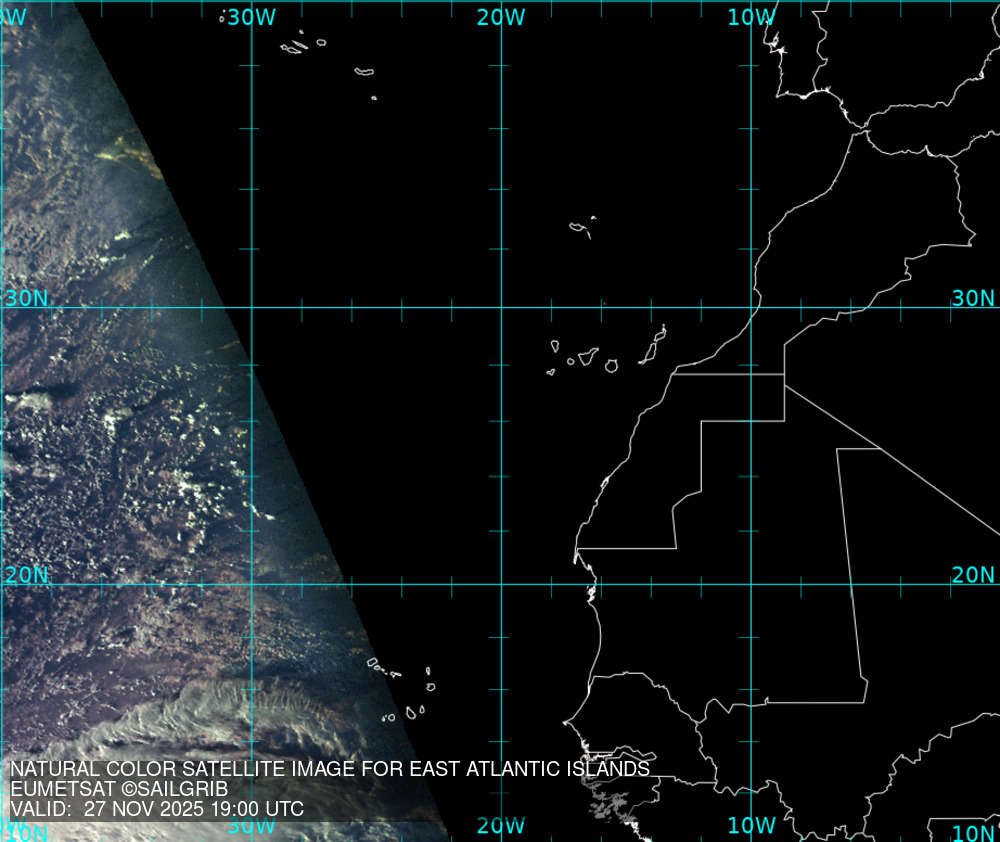Screen dimensions: 1000x842
Task: Click the 10W longitude label at top
Action: pyautogui.click(x=751, y=17)
